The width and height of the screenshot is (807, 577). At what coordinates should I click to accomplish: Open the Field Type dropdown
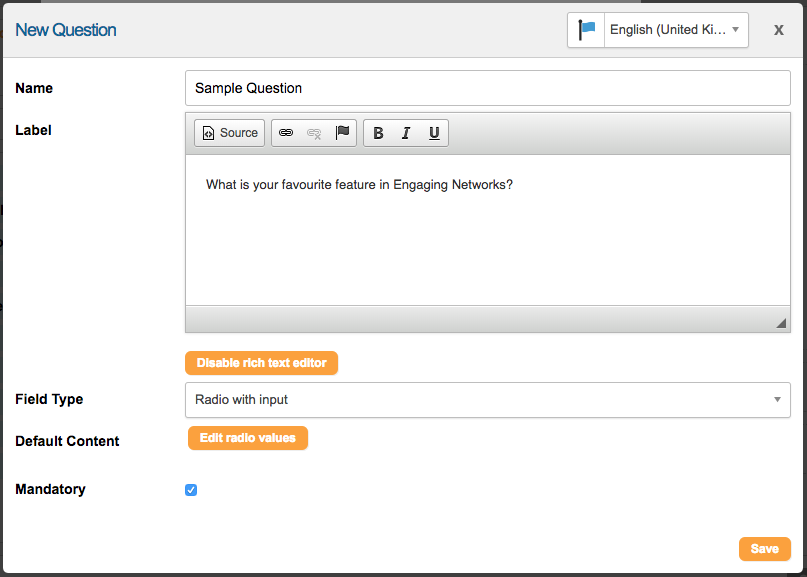tap(487, 400)
